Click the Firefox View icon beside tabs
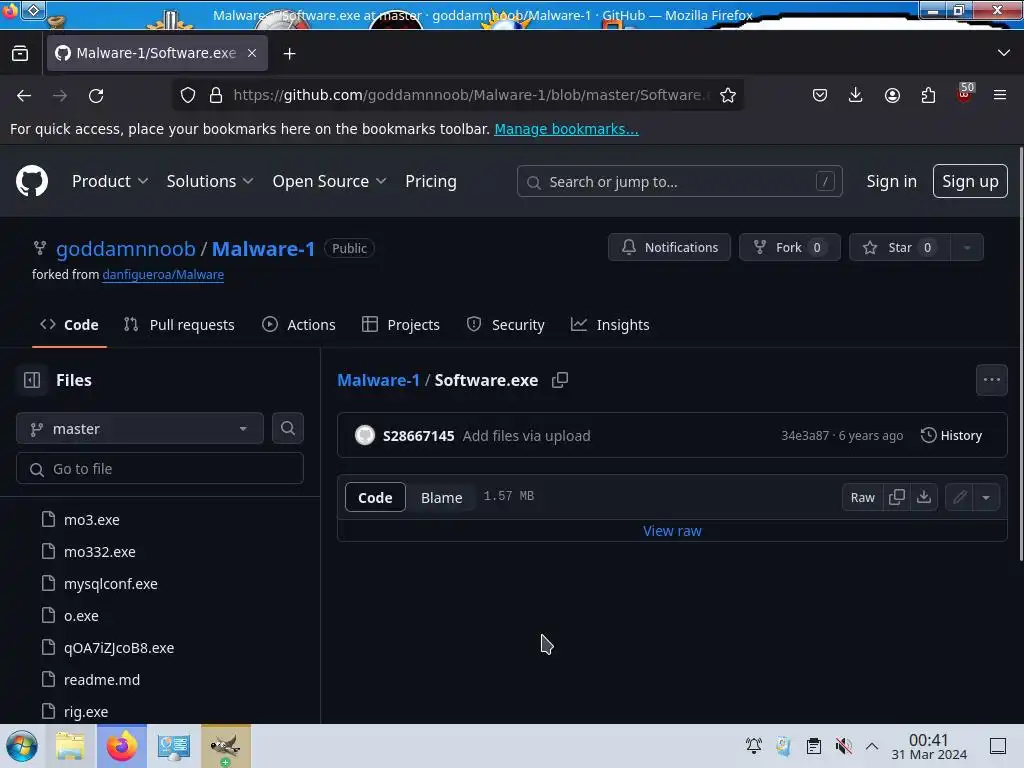The image size is (1024, 768). (x=20, y=53)
